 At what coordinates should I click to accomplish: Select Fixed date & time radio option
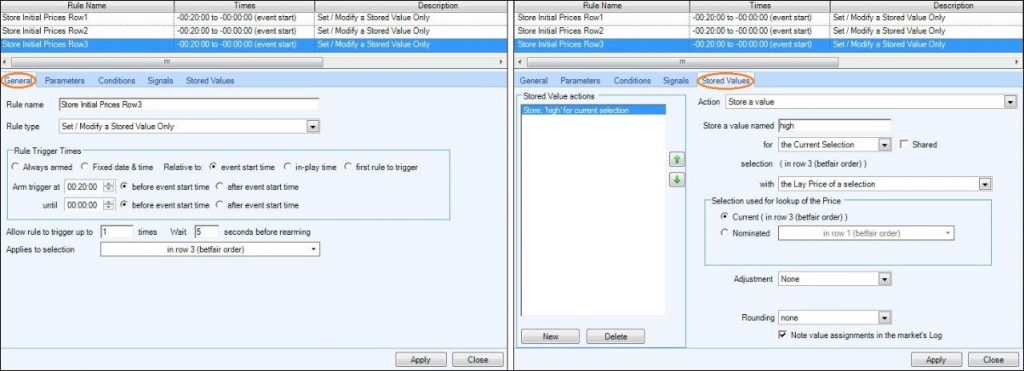pyautogui.click(x=86, y=167)
